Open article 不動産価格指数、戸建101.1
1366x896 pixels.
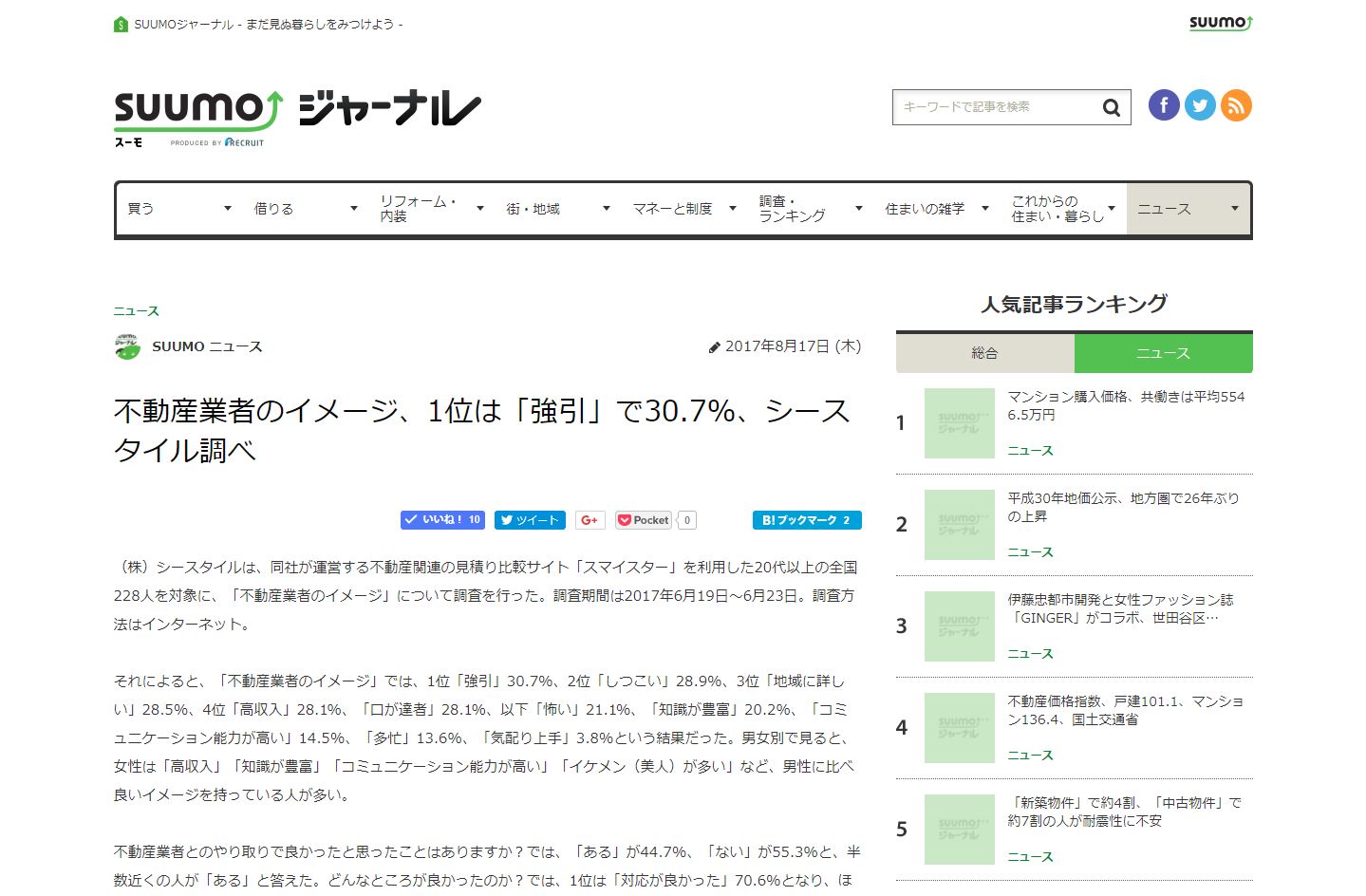pyautogui.click(x=1126, y=710)
